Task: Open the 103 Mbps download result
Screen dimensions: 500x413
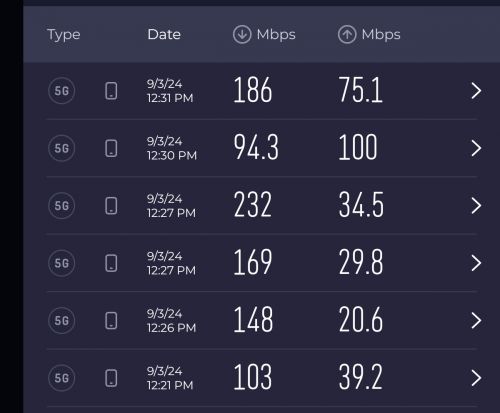Action: (253, 377)
